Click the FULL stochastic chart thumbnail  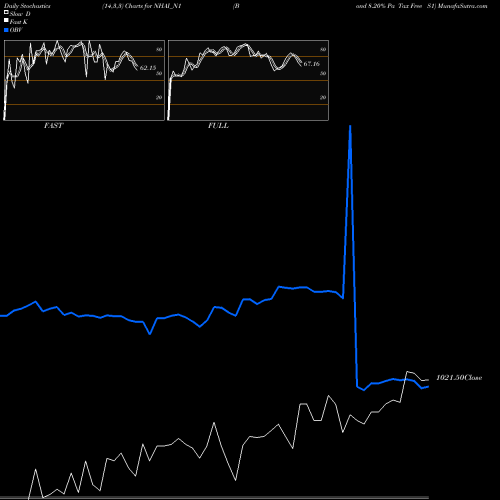click(248, 80)
